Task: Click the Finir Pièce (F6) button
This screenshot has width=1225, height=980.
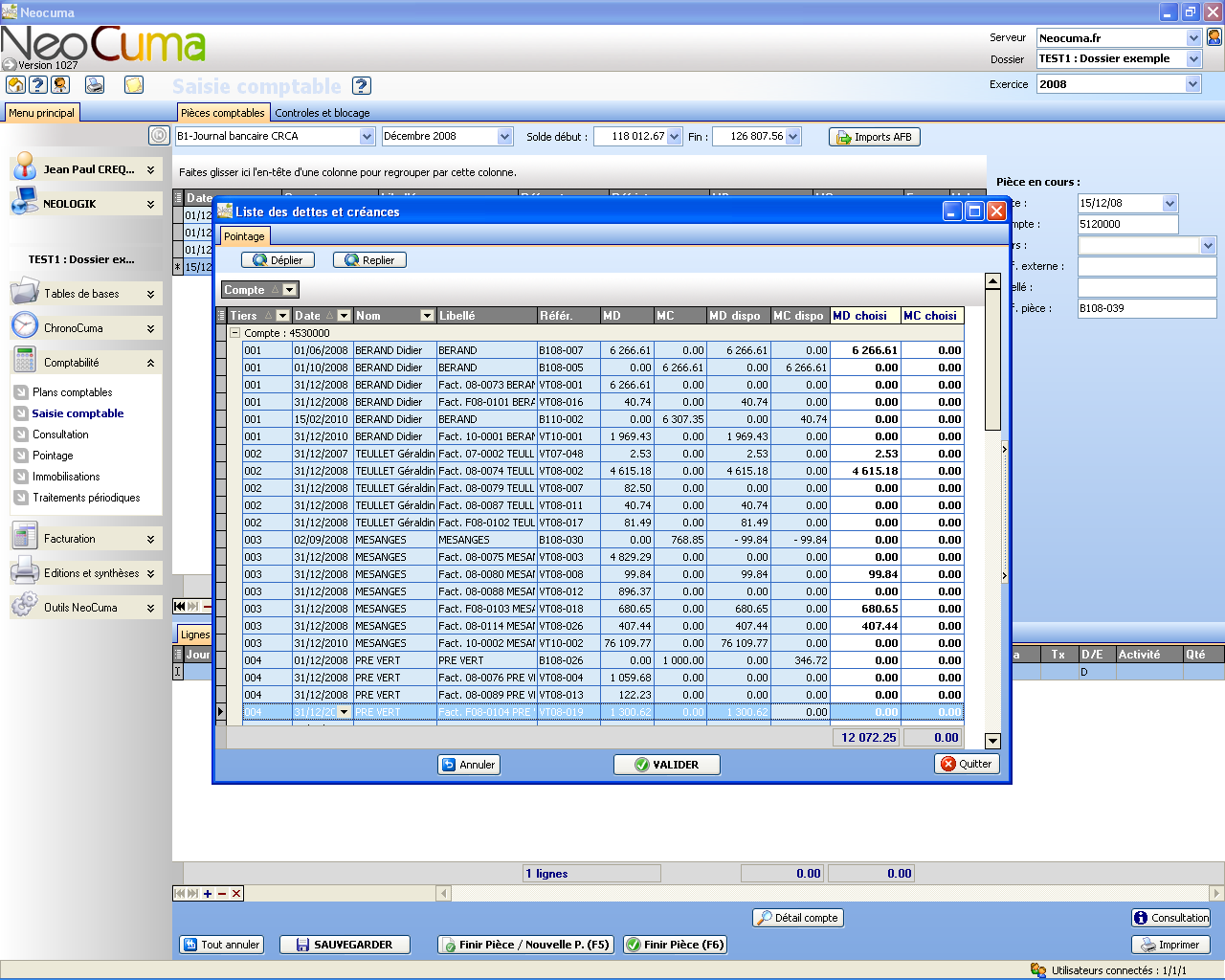Action: click(x=675, y=945)
